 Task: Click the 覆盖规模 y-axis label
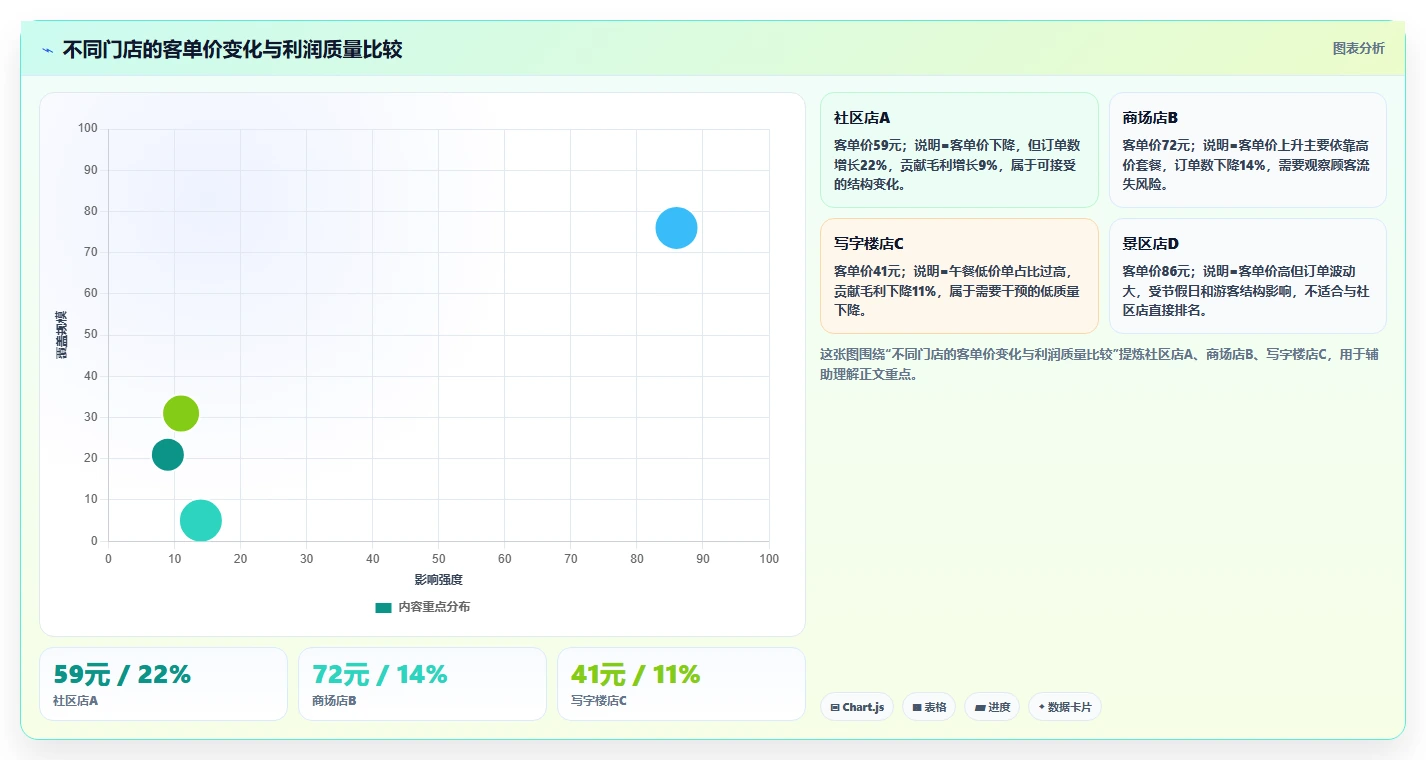click(62, 335)
